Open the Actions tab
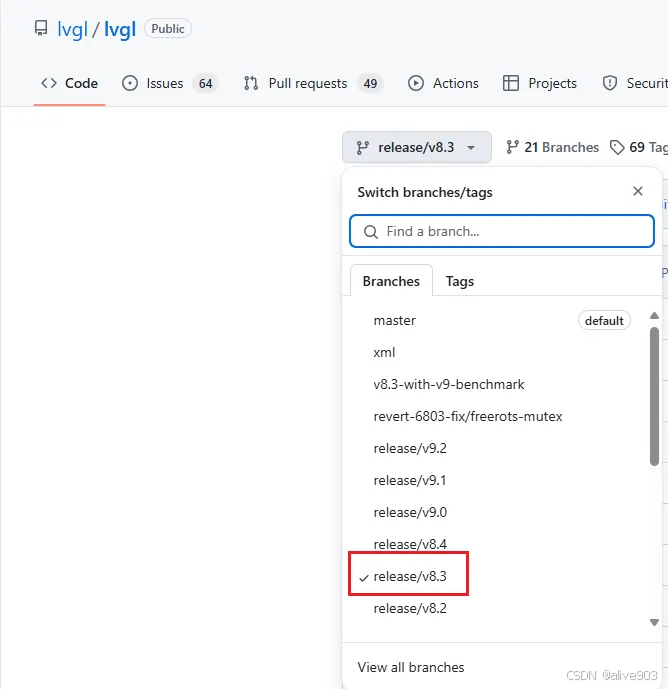The width and height of the screenshot is (668, 689). (x=443, y=83)
